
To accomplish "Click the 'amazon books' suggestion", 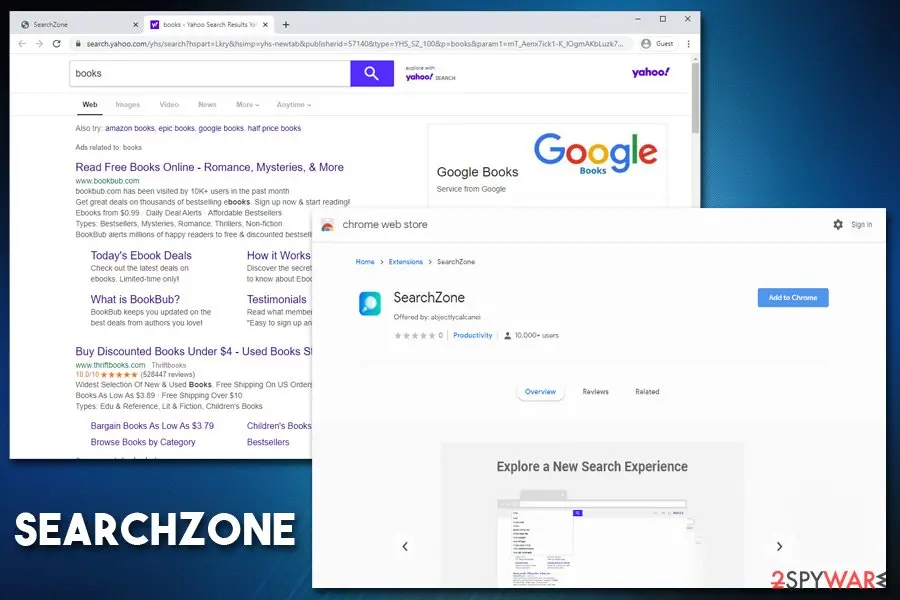I will coord(130,128).
